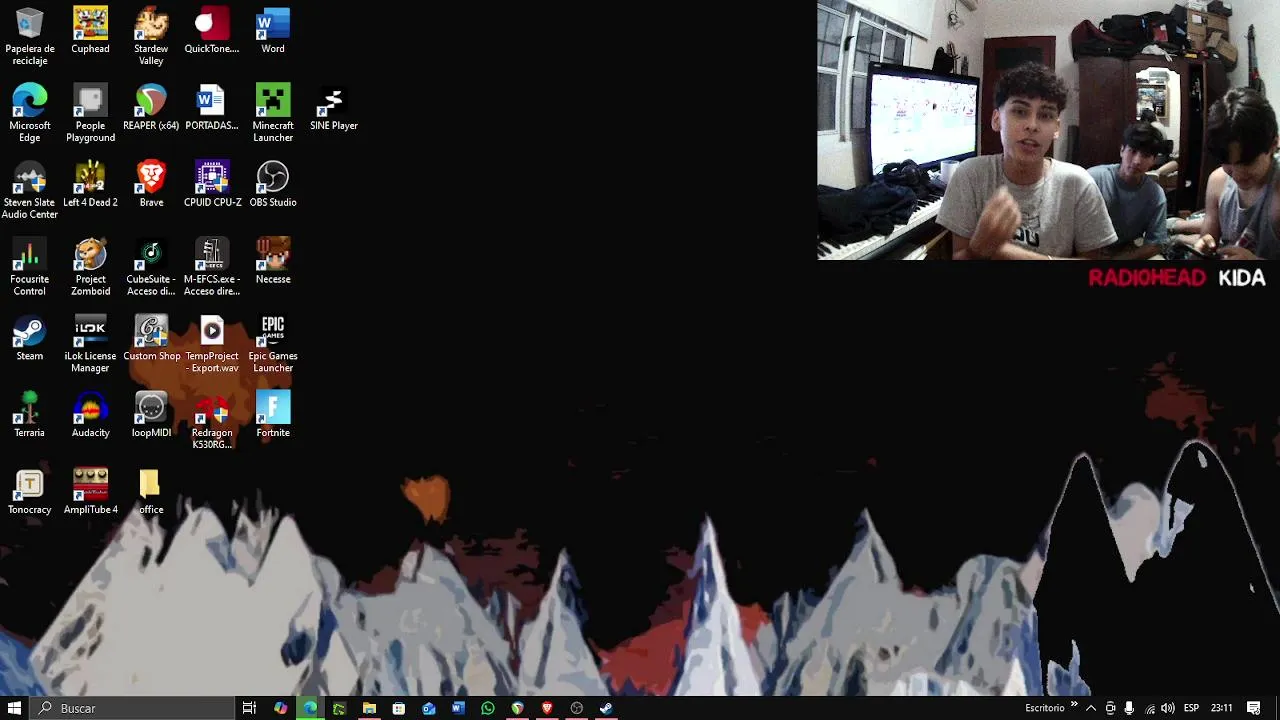Click the Buscar taskbar search box
Screen dimensions: 1280x720
click(x=132, y=708)
